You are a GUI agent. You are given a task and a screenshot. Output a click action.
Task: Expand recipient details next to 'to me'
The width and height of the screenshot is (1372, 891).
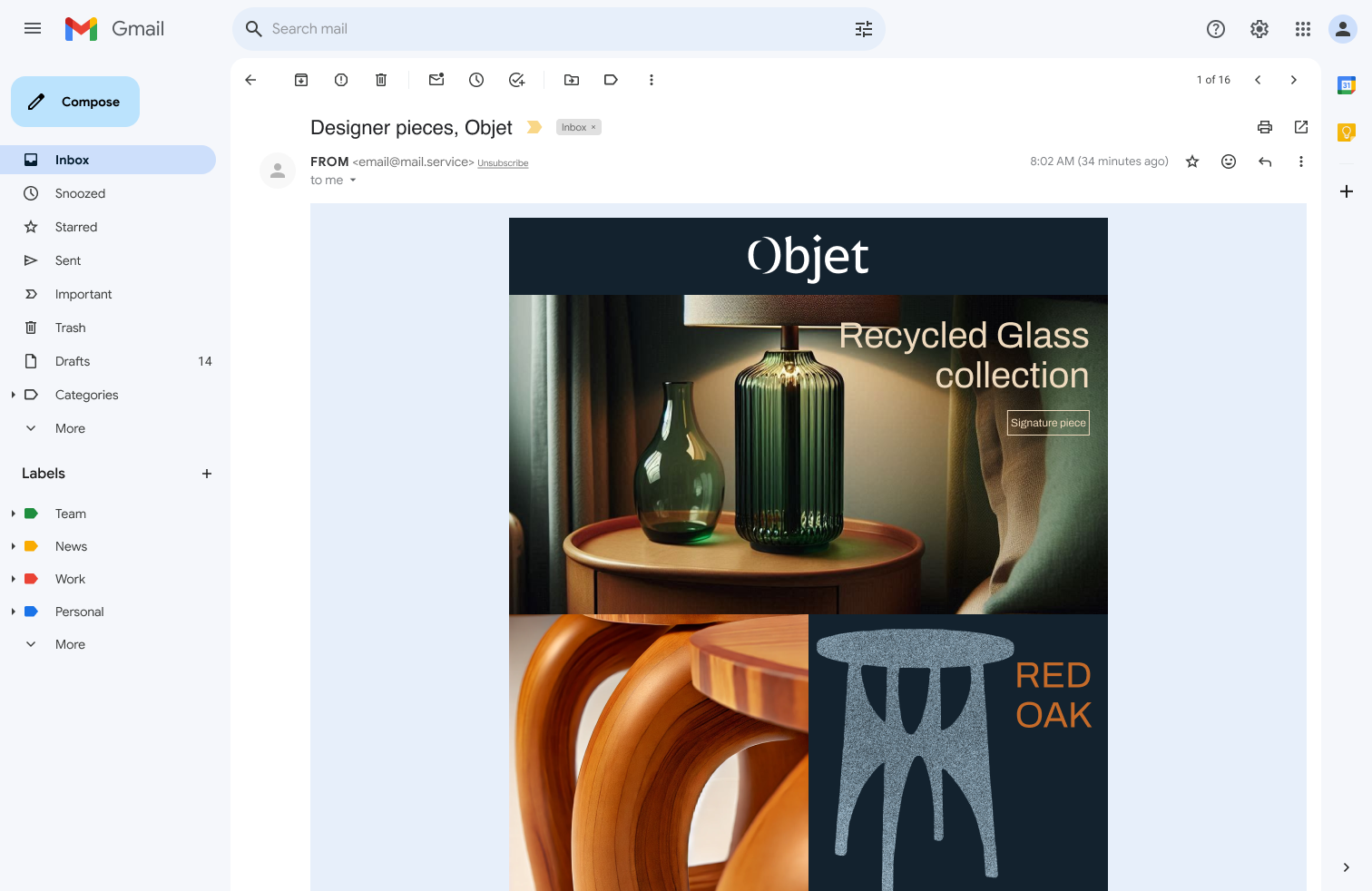[353, 181]
